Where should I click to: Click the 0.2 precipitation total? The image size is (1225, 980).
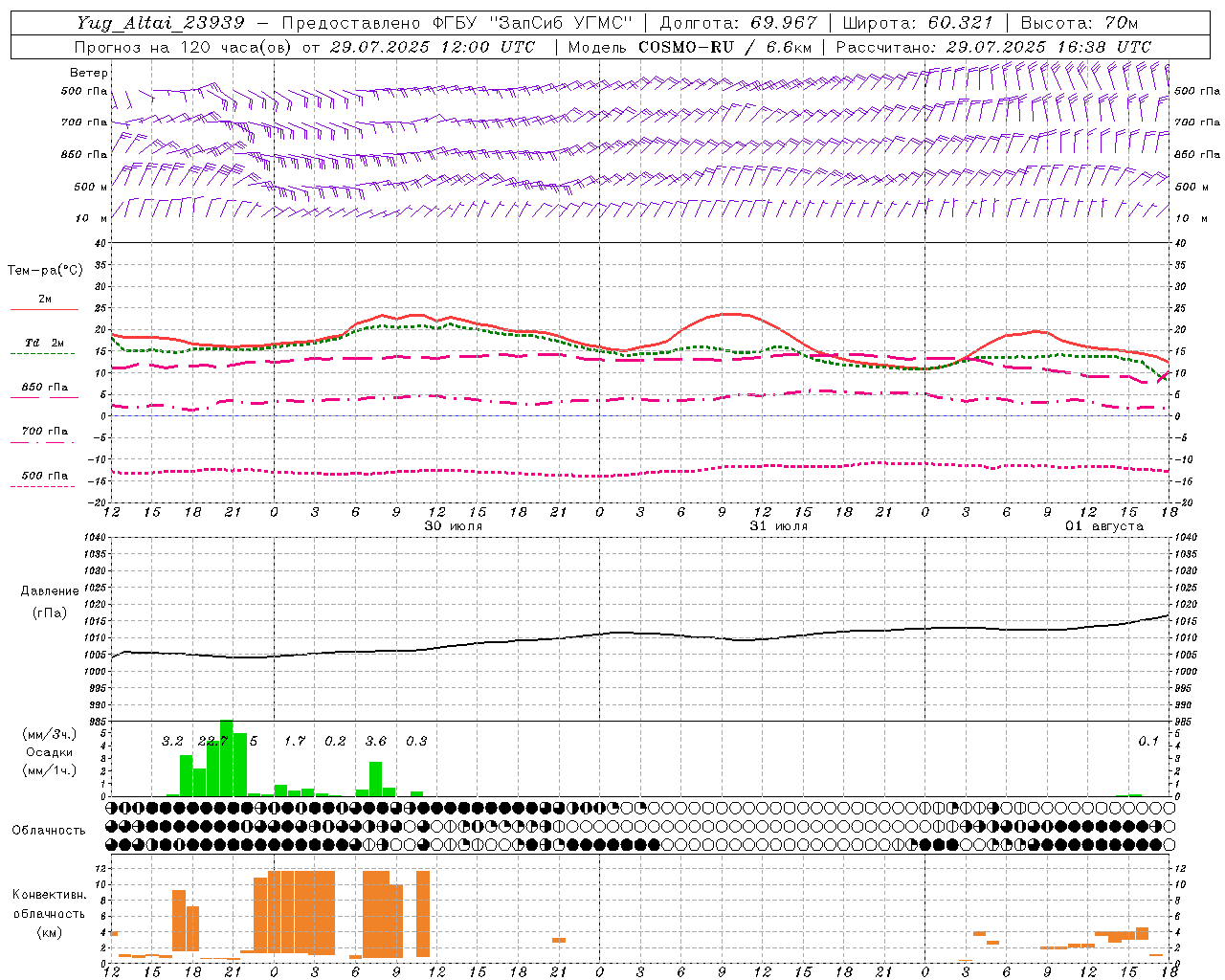click(x=335, y=742)
